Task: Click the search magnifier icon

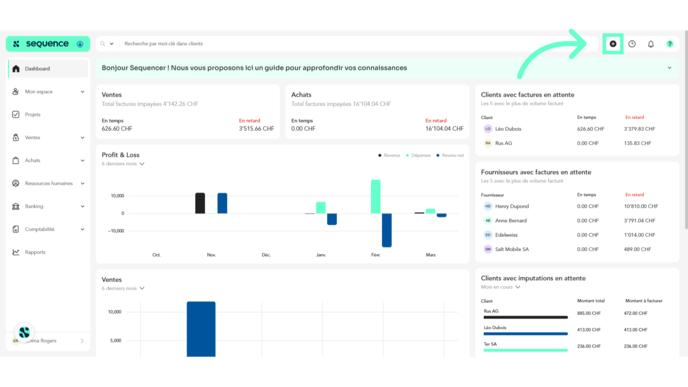Action: pyautogui.click(x=103, y=44)
